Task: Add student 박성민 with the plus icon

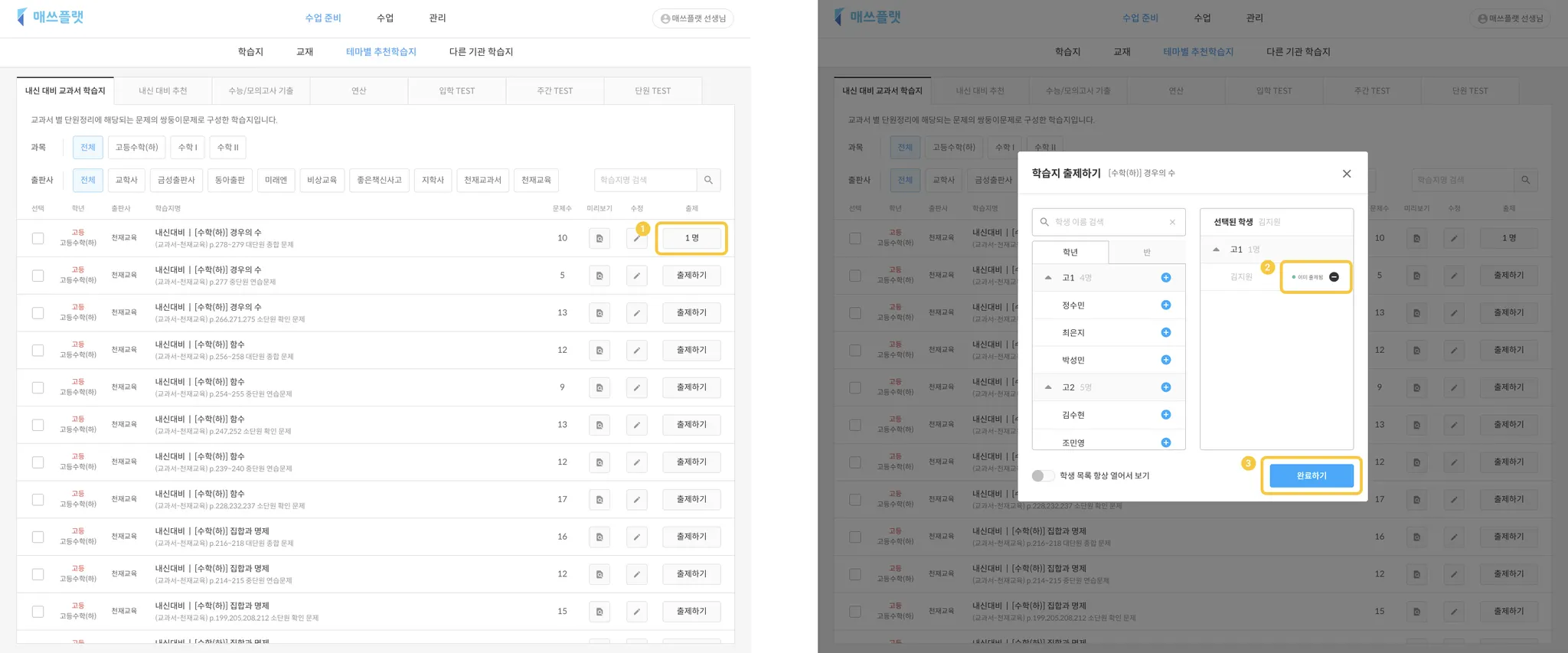Action: click(1165, 360)
